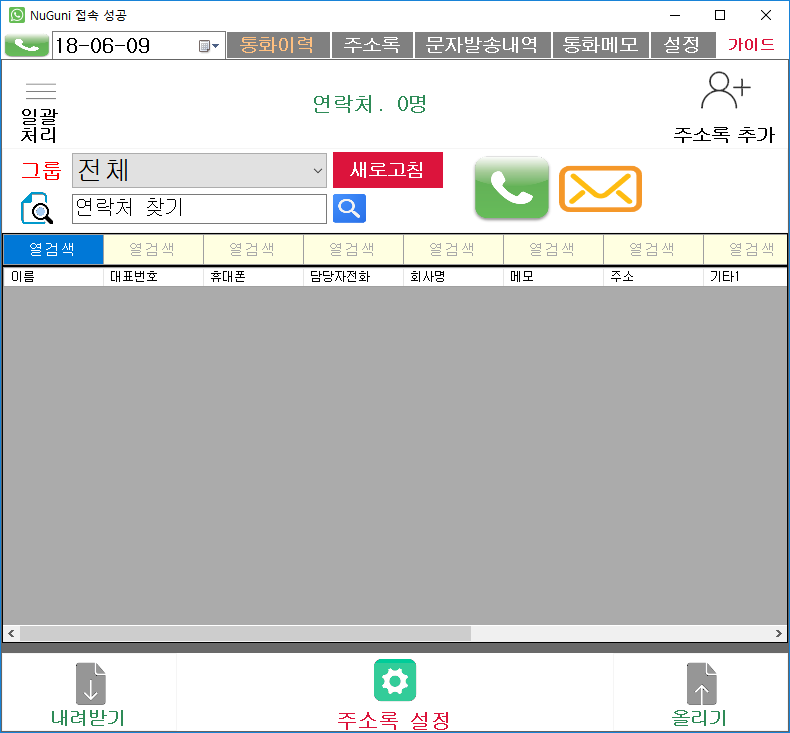The image size is (790, 733).
Task: Sort by the 휴대폰 column header
Action: point(253,277)
